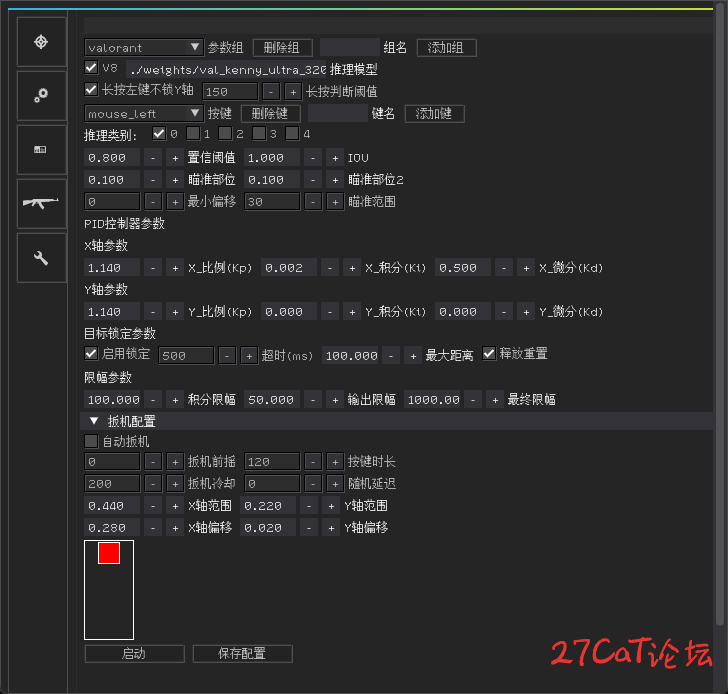Open the valorant parameter group dropdown
The height and width of the screenshot is (694, 728).
(144, 47)
